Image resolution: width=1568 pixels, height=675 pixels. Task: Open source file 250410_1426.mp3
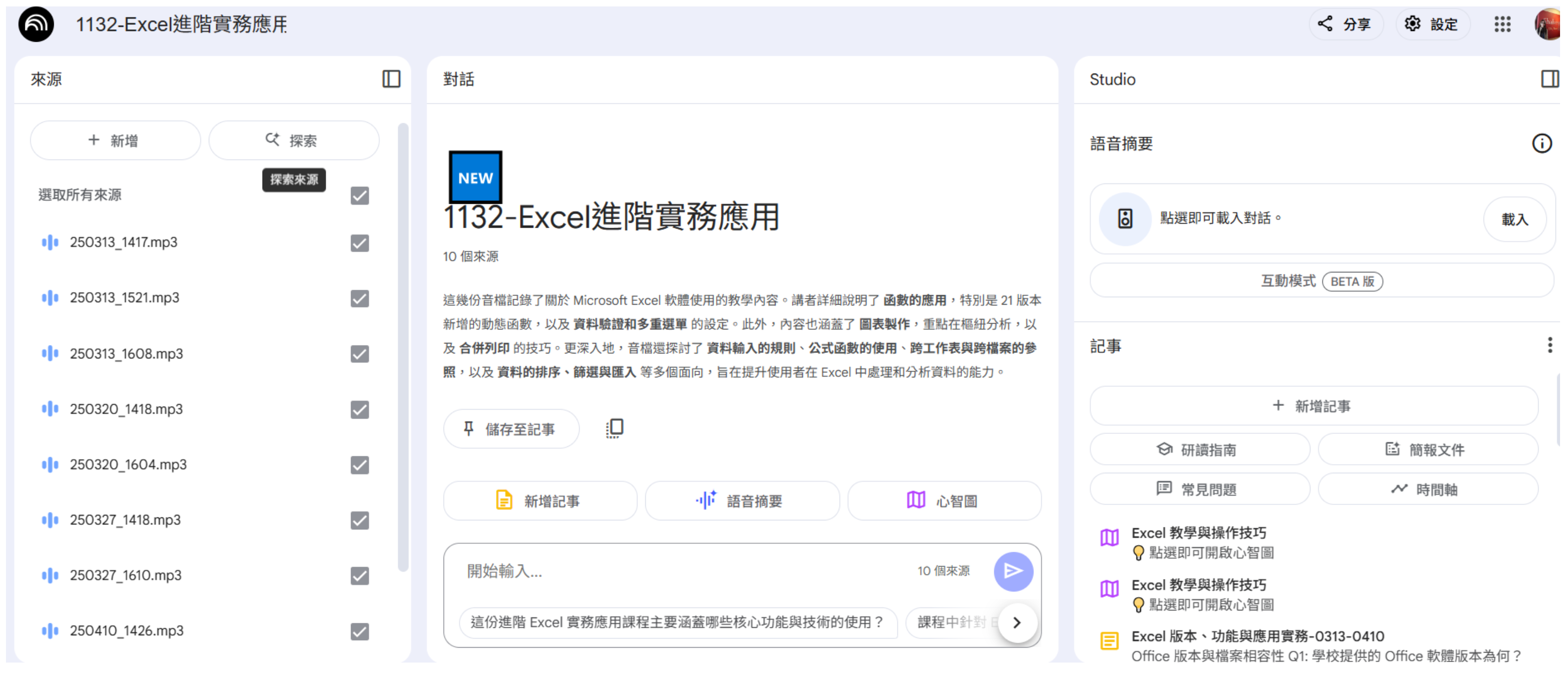[126, 631]
